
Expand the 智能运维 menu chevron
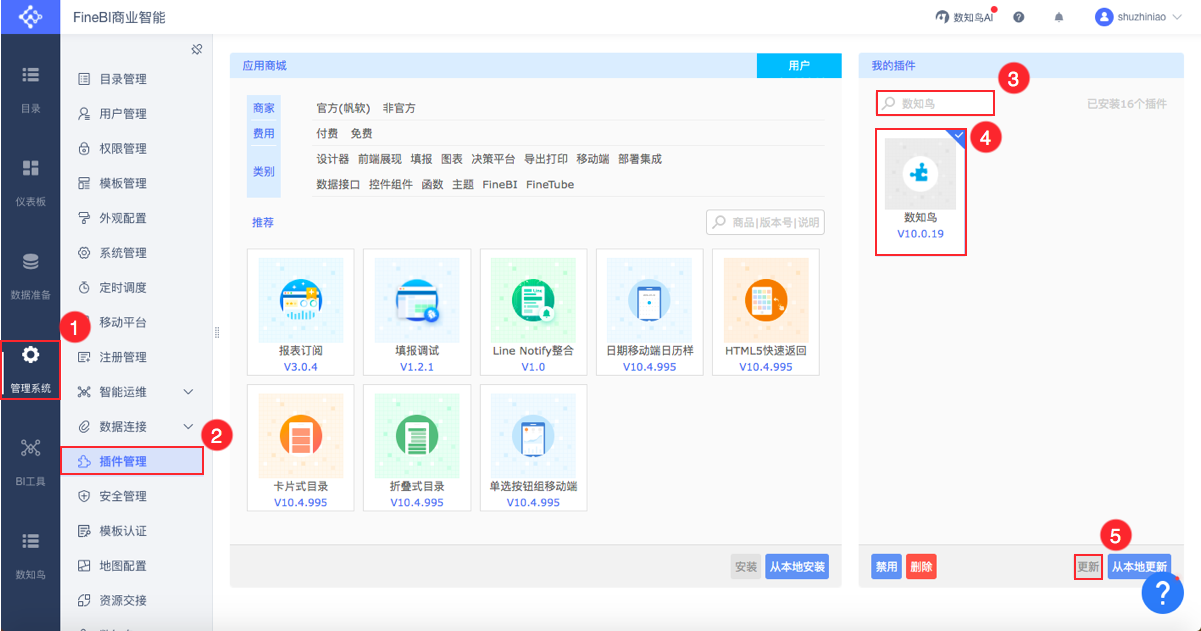[188, 392]
